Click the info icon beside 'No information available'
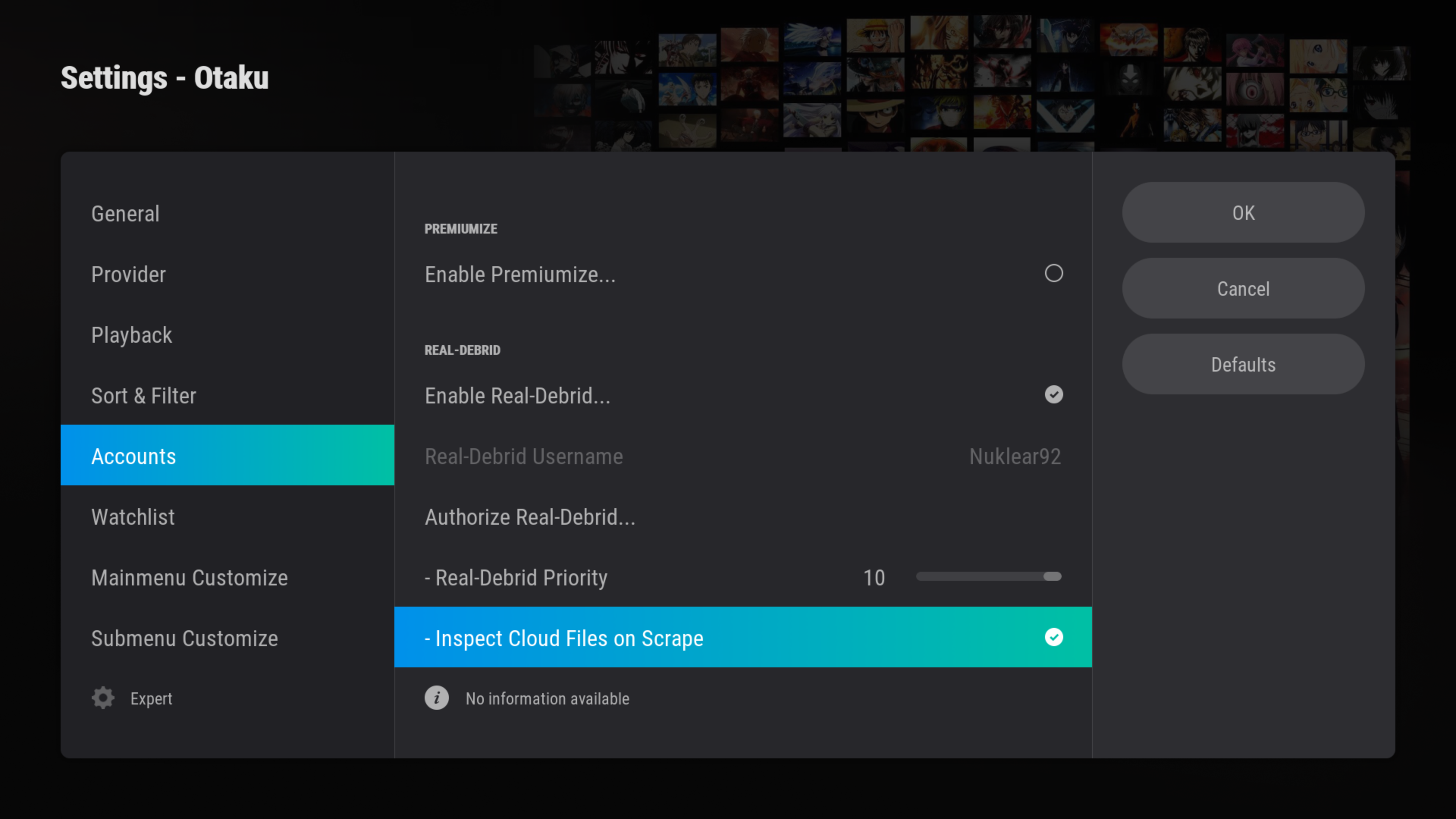This screenshot has height=819, width=1456. 436,698
